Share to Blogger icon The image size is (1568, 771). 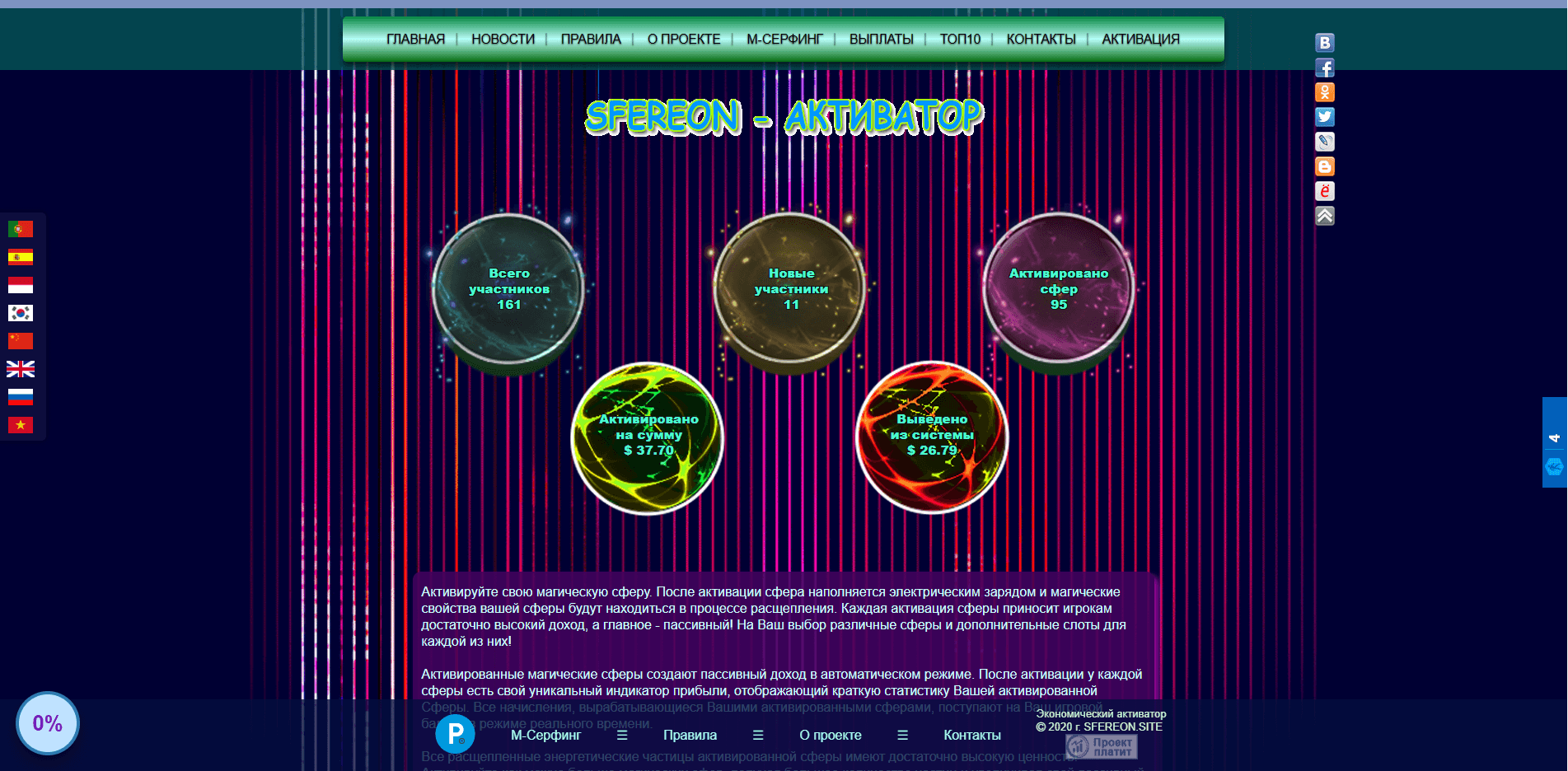(x=1324, y=166)
